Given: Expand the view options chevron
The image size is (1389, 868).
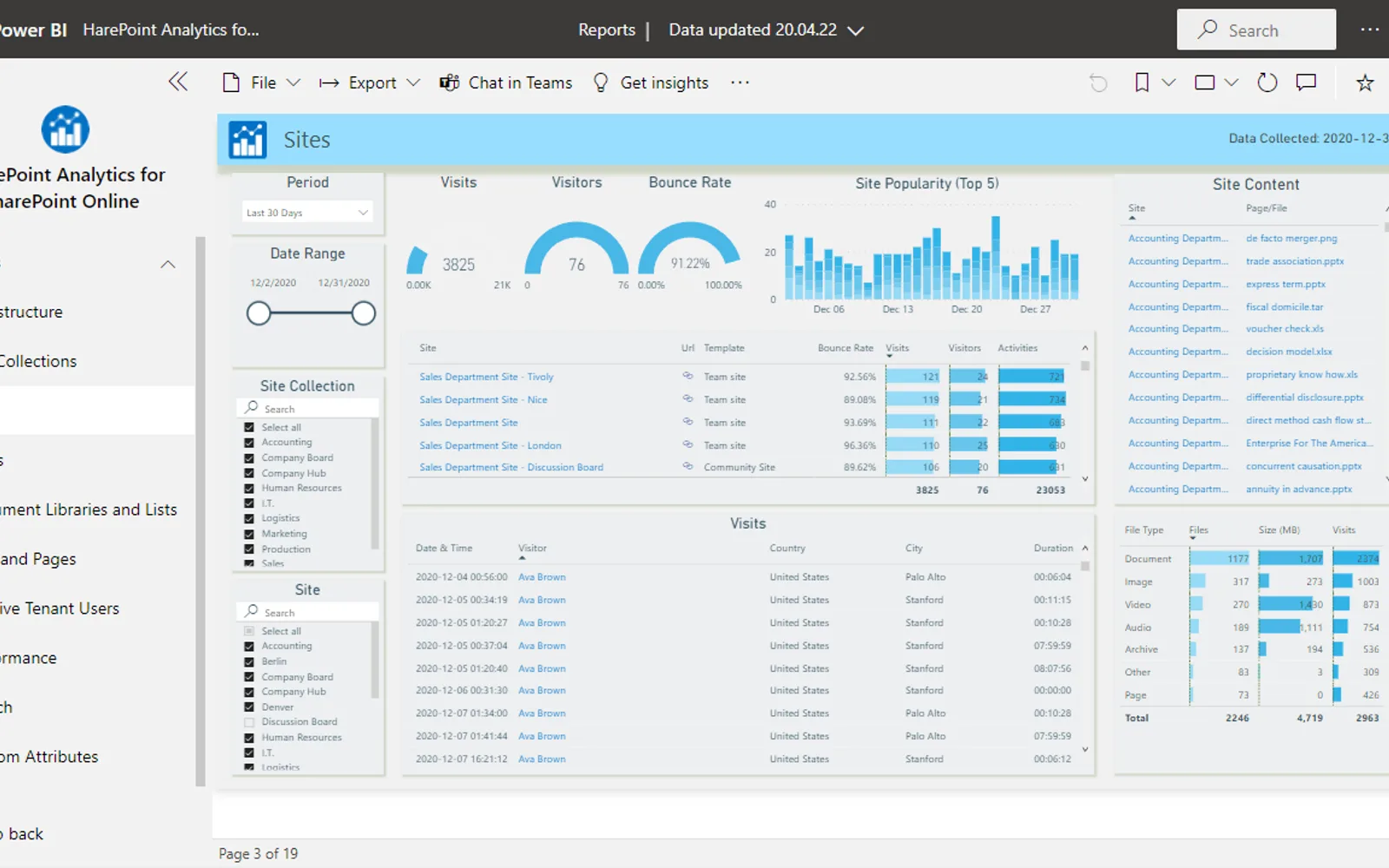Looking at the screenshot, I should pos(1231,82).
